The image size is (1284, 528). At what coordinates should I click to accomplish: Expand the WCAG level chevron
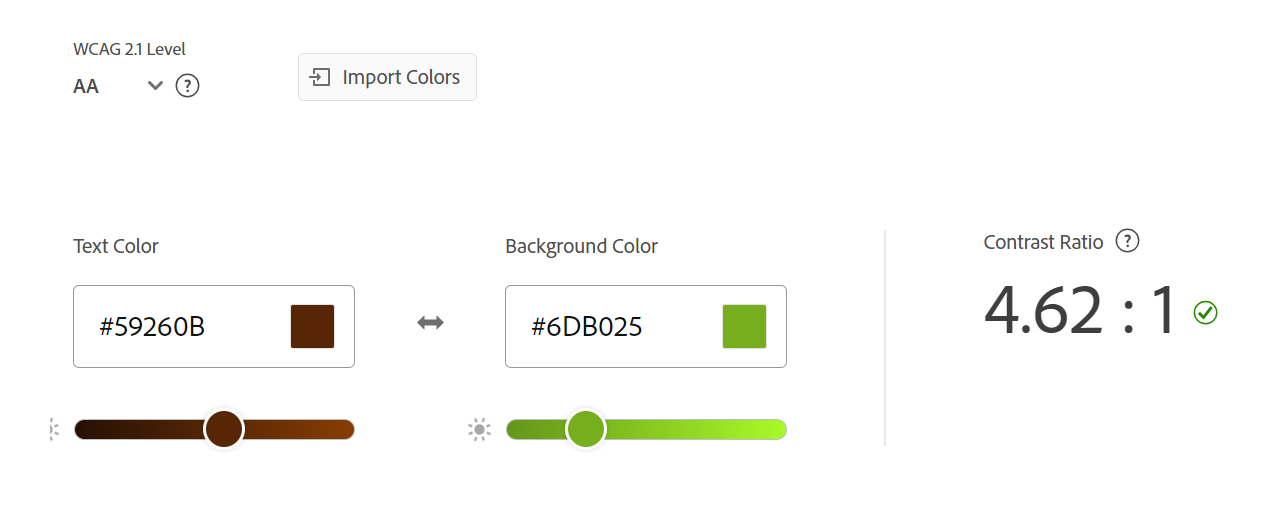pyautogui.click(x=155, y=86)
